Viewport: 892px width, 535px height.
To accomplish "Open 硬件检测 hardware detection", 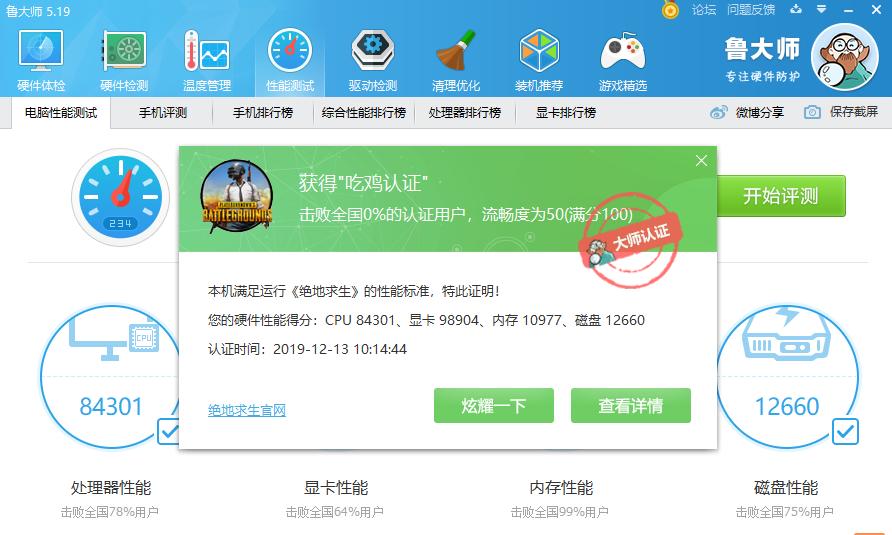I will point(124,61).
